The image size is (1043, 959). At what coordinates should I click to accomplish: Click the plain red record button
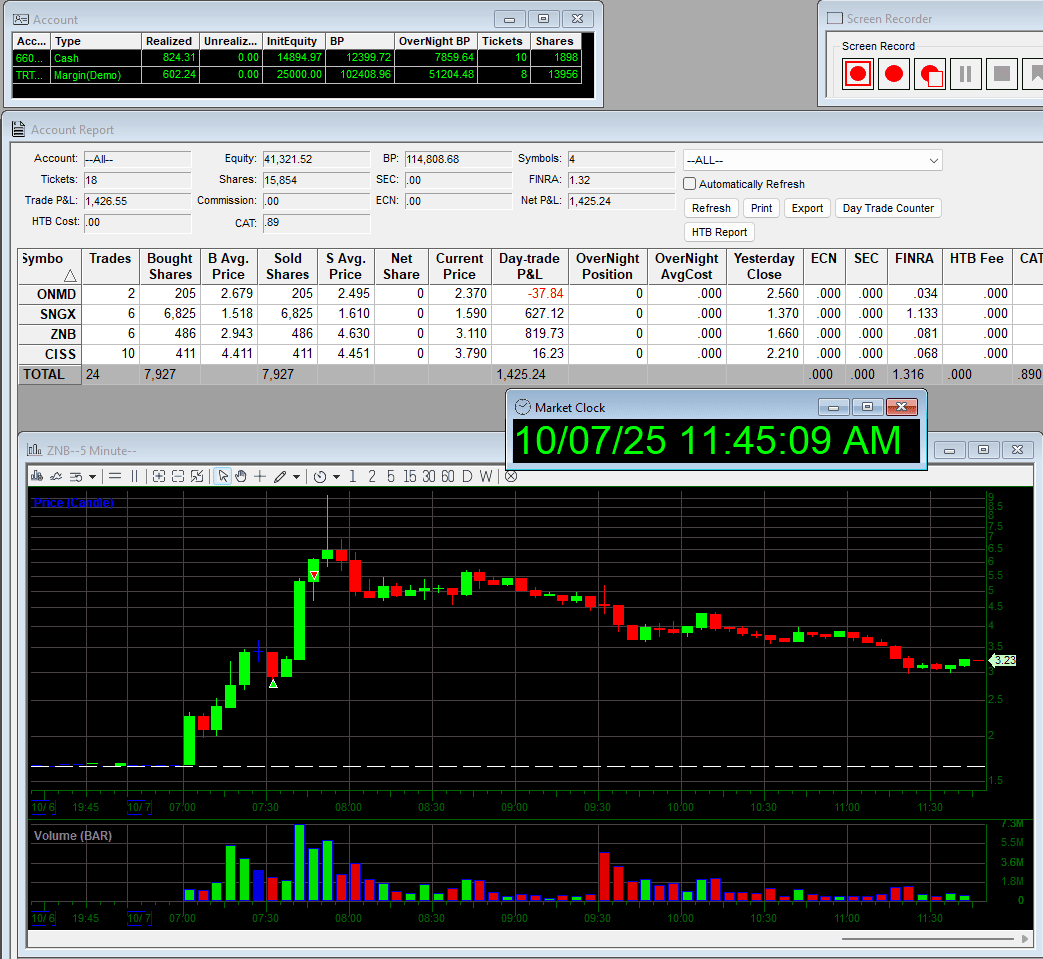(x=894, y=73)
